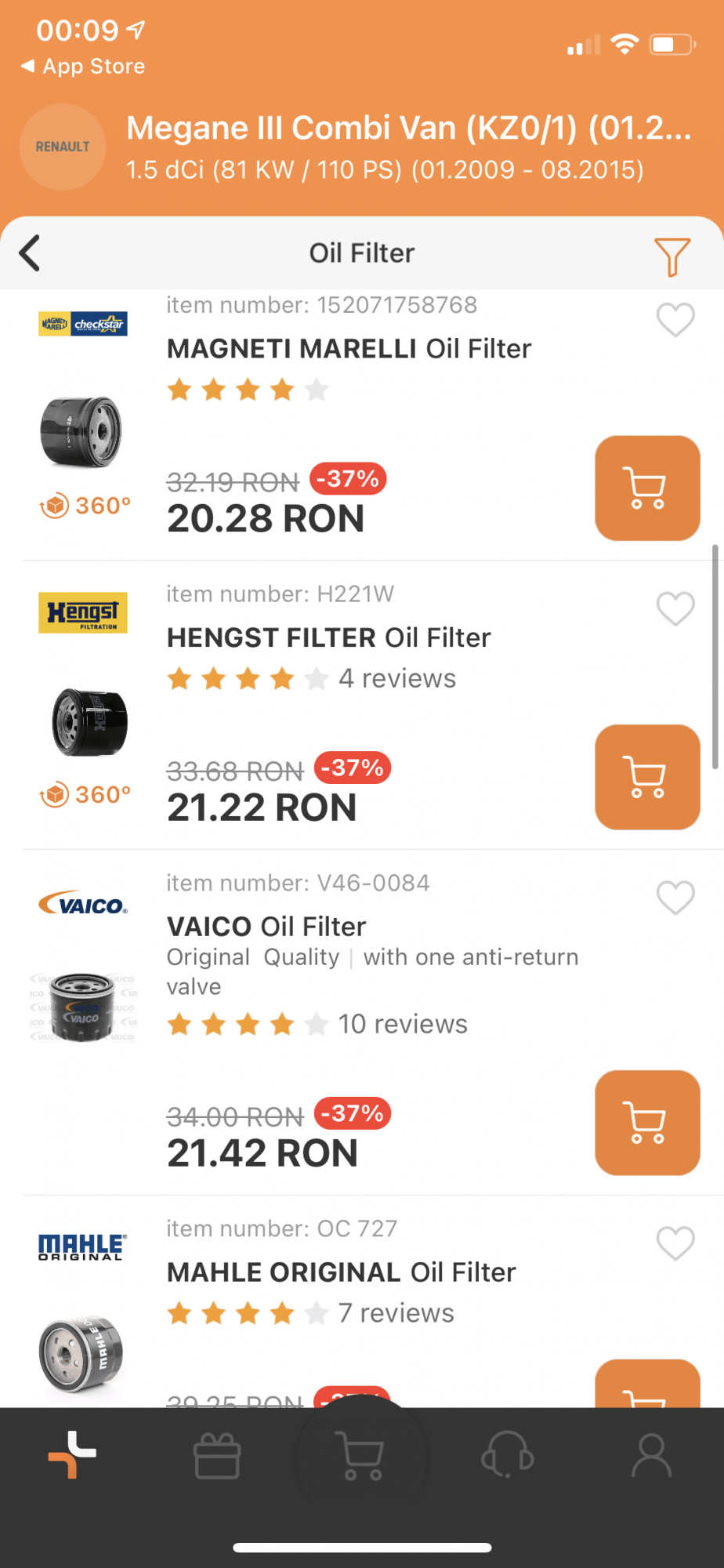Favorite the VAICO oil filter

(x=675, y=898)
